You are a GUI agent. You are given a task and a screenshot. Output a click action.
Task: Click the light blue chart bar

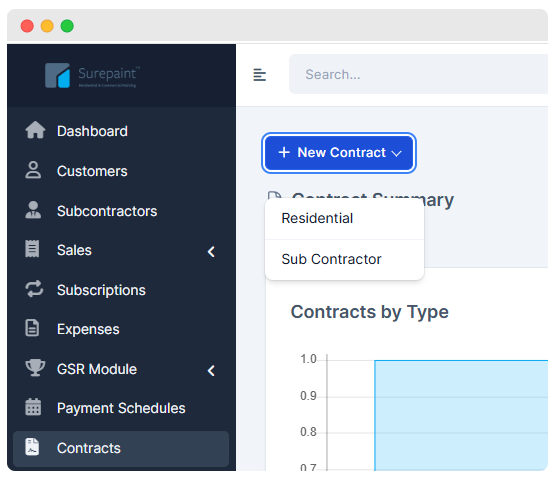[461, 416]
